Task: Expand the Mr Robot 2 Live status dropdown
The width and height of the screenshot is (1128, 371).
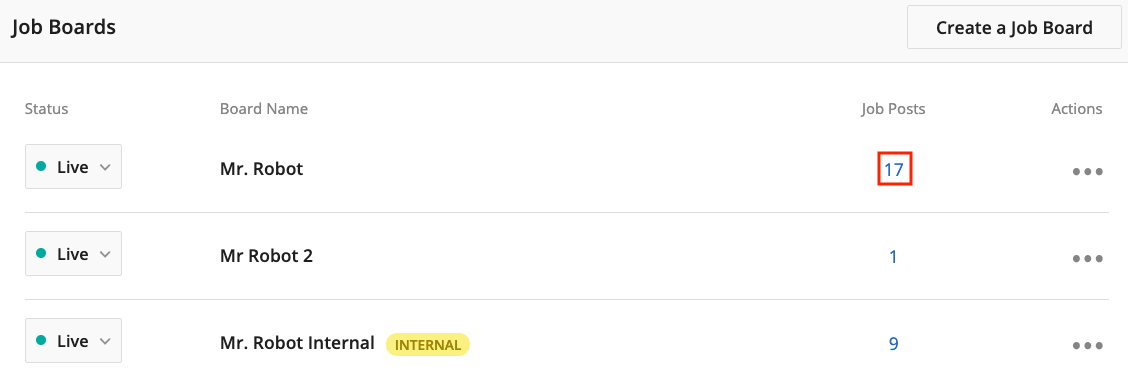Action: coord(73,254)
